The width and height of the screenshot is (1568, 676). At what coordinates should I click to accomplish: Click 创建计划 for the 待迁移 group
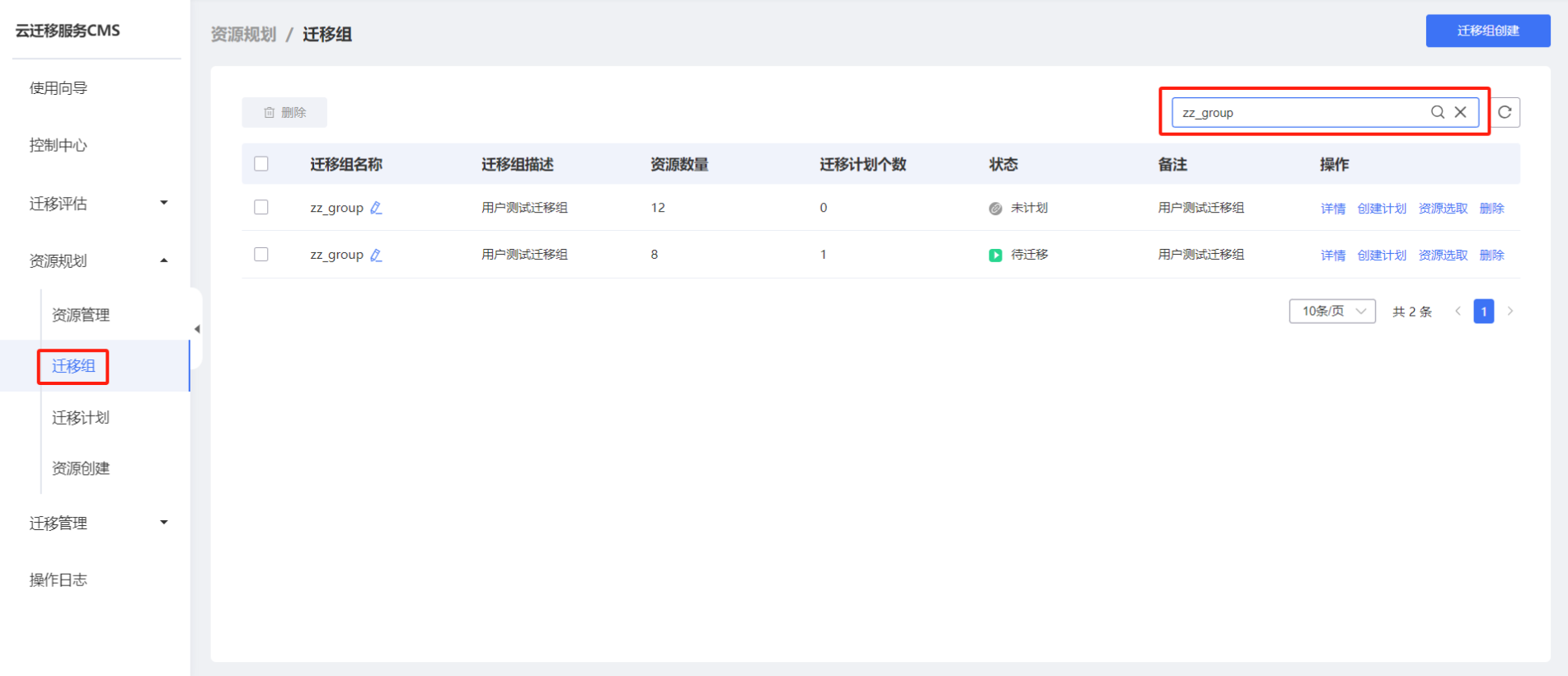(x=1382, y=256)
